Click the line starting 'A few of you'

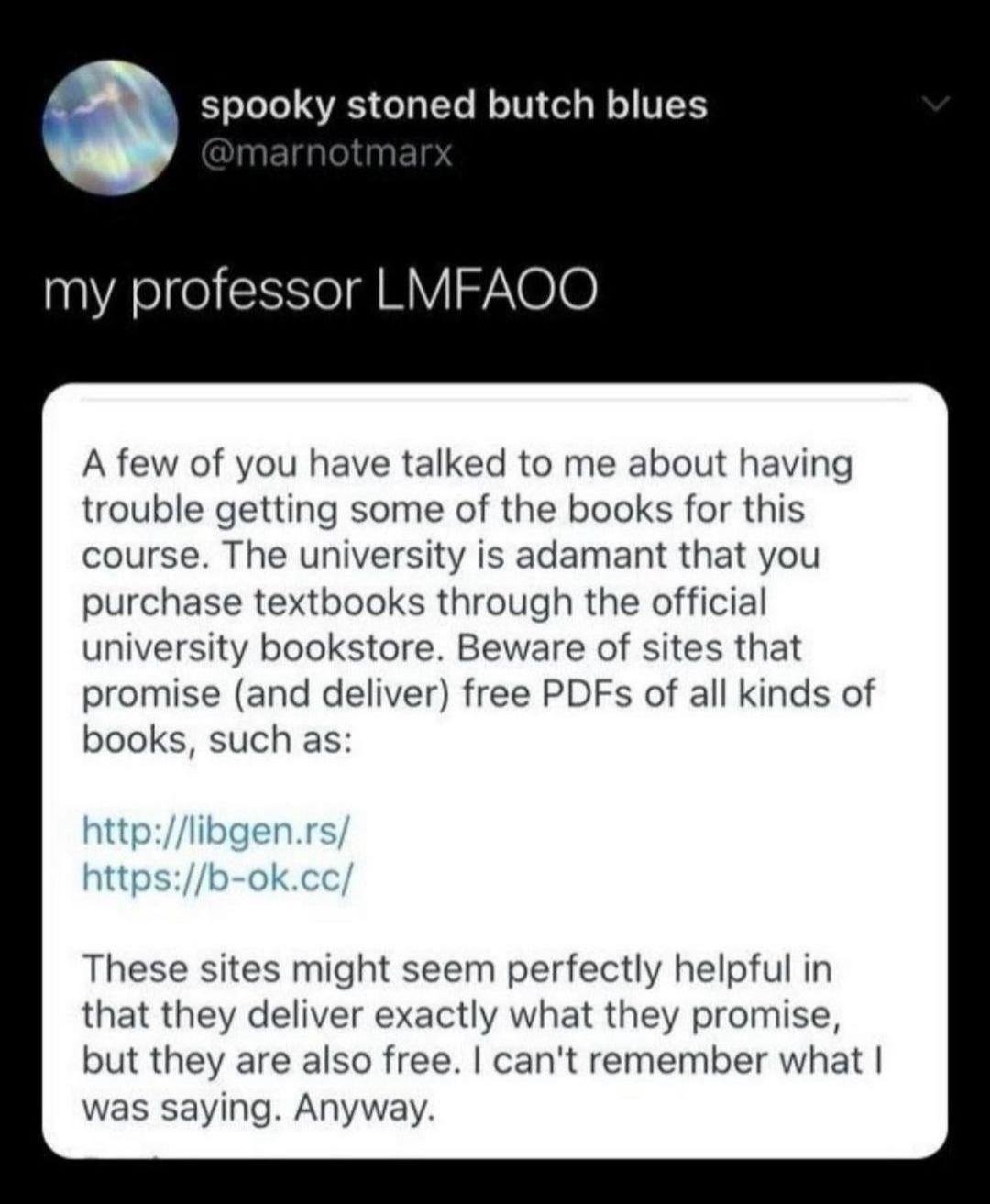pyautogui.click(x=467, y=464)
